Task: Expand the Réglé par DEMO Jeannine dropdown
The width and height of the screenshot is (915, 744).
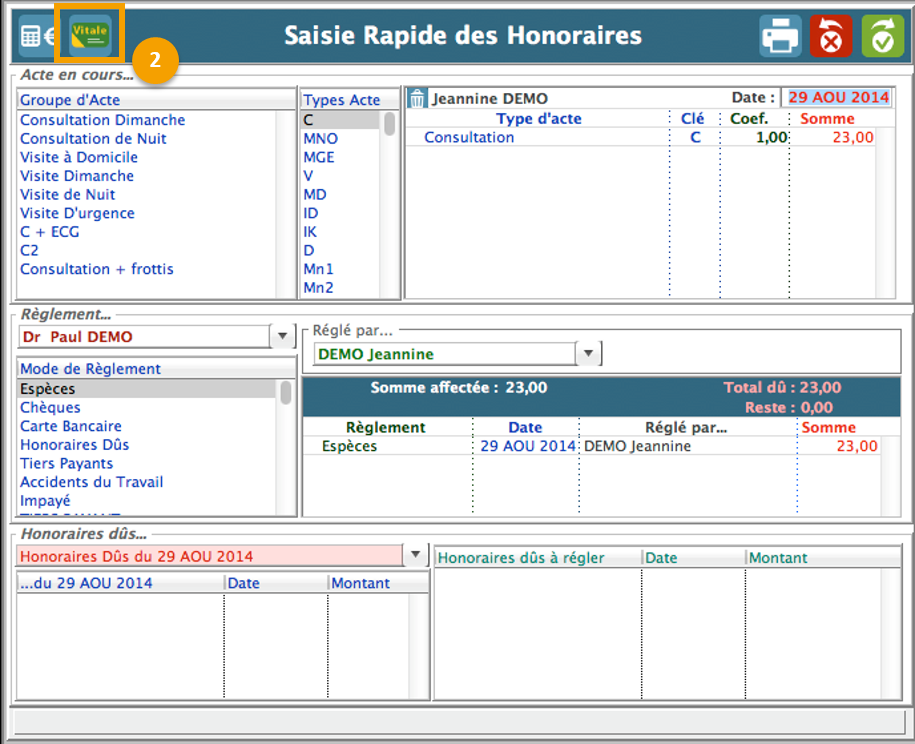Action: pos(589,354)
